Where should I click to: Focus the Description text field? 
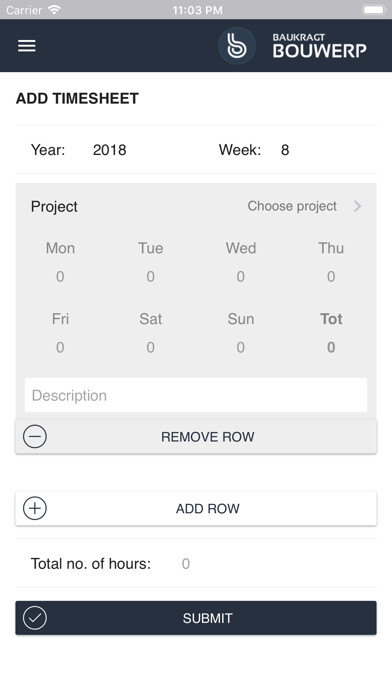coord(196,395)
